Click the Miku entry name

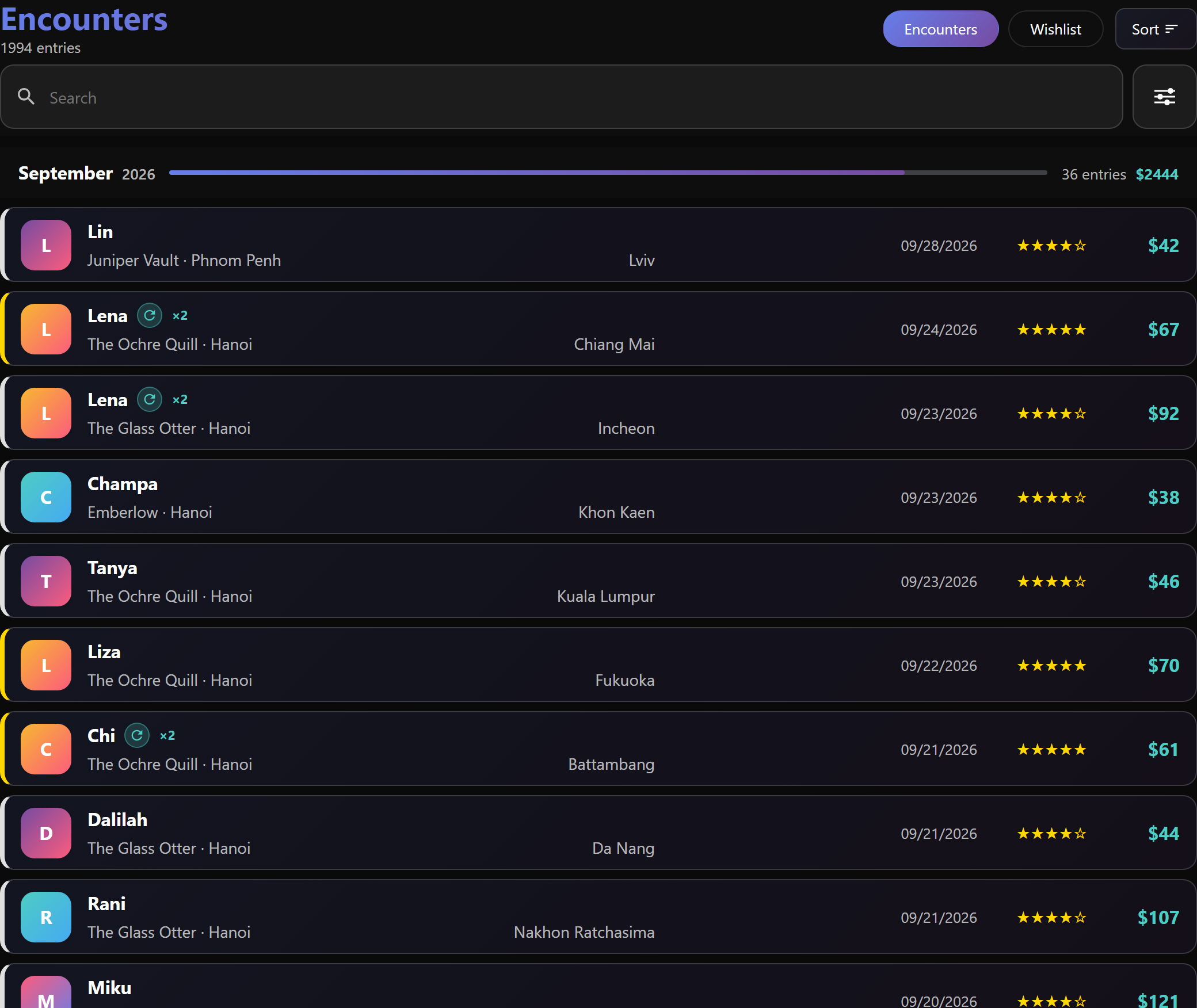109,987
